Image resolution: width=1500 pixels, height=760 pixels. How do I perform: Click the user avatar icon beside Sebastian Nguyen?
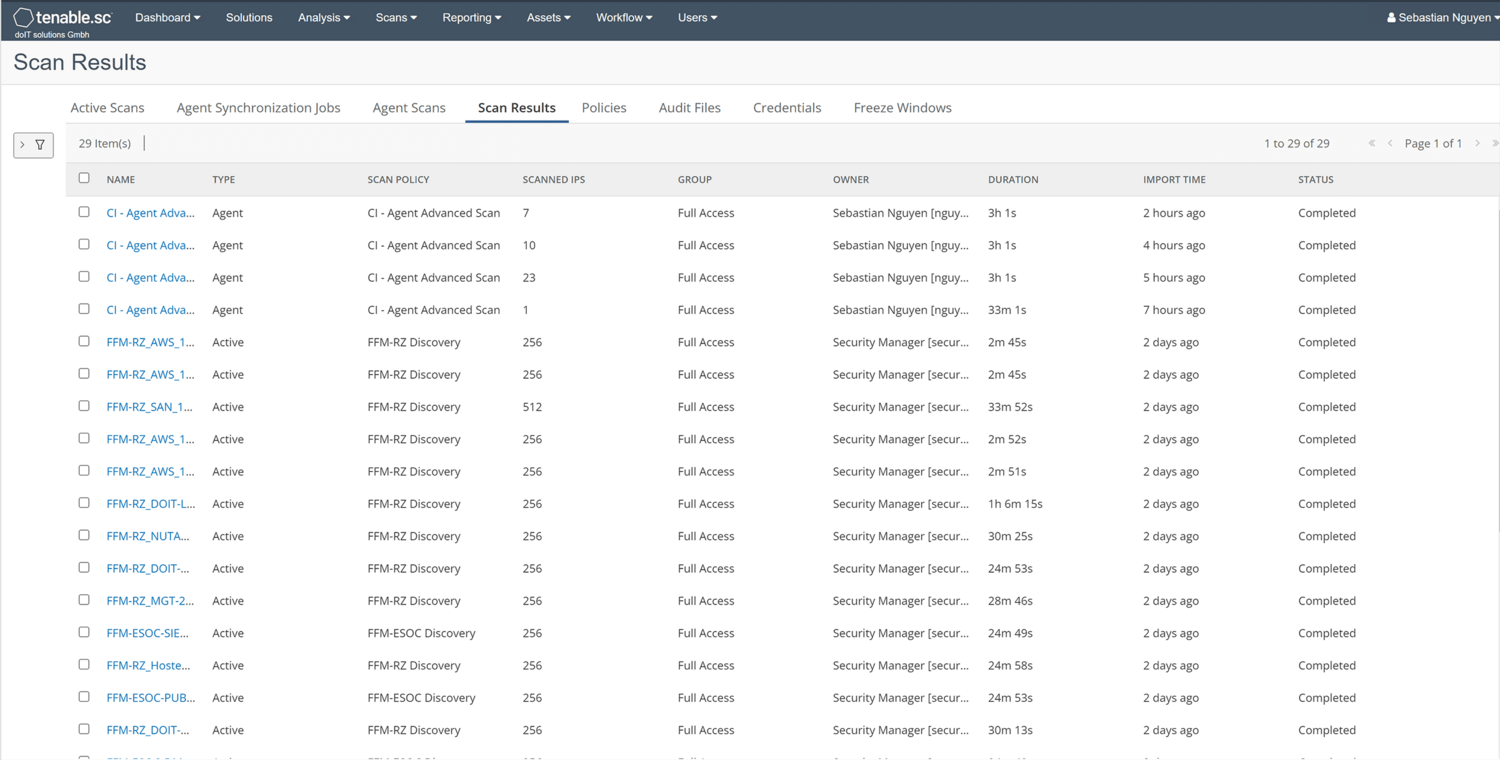1391,18
